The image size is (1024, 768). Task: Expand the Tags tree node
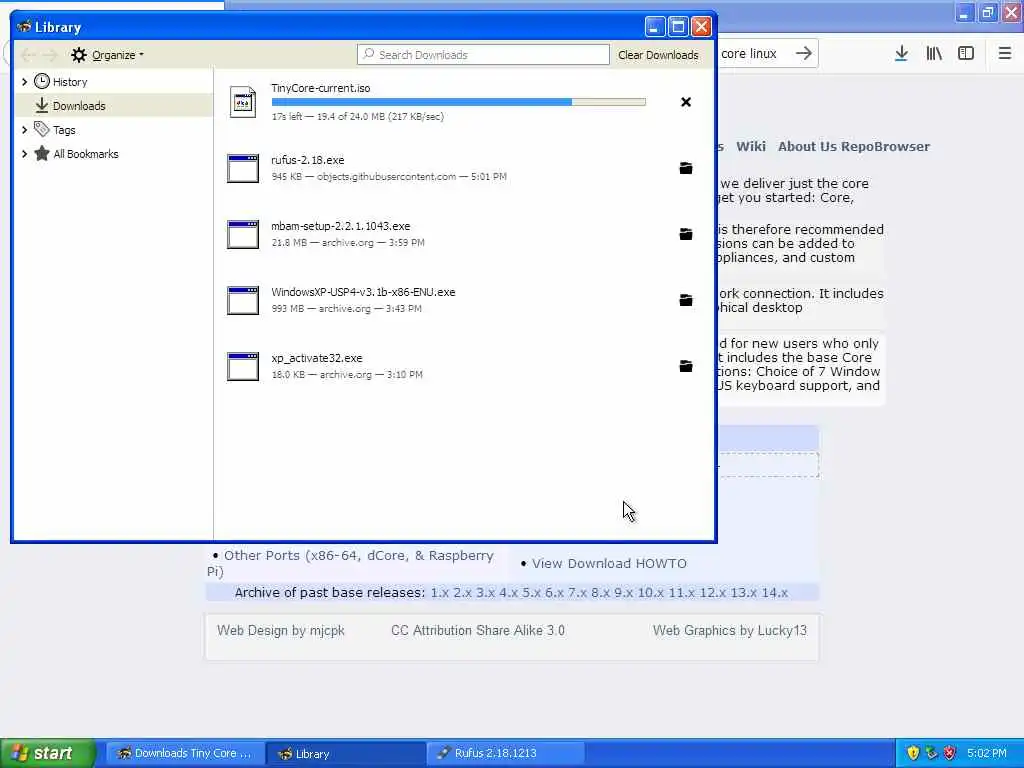tap(24, 130)
